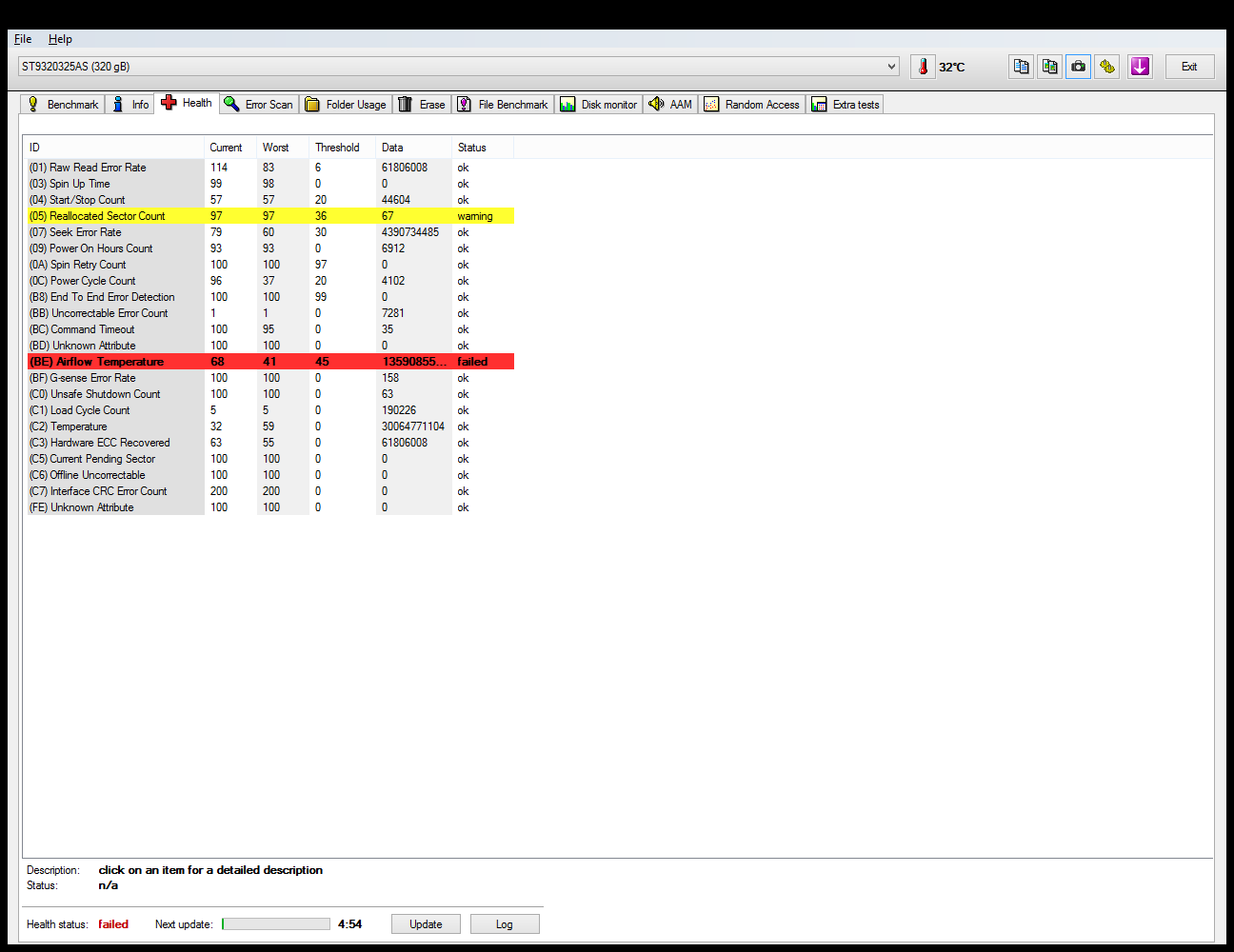Open the File menu
1234x952 pixels.
pyautogui.click(x=23, y=39)
